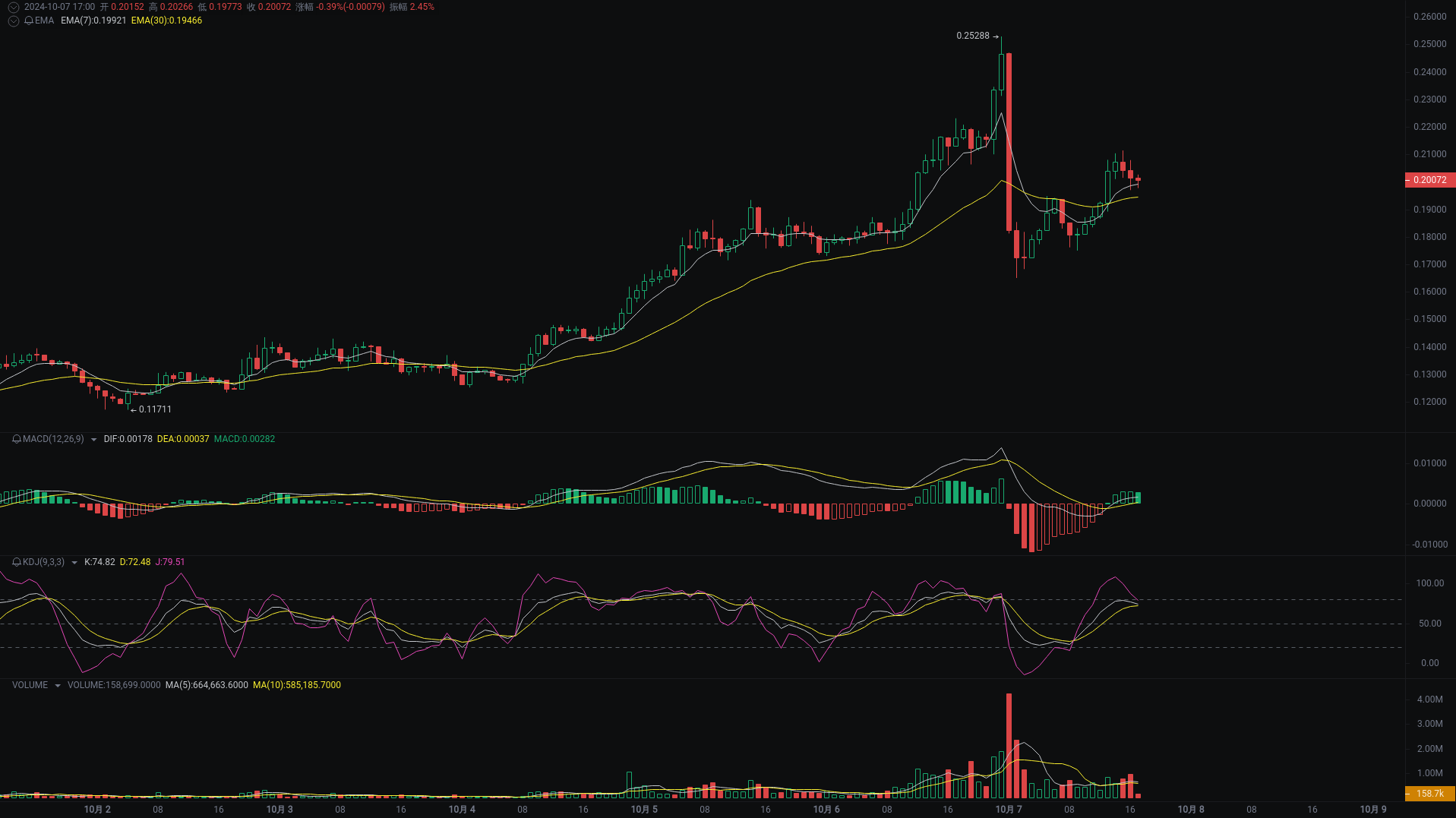1456x818 pixels.
Task: Click the 0.26000 price axis label
Action: pyautogui.click(x=1430, y=17)
